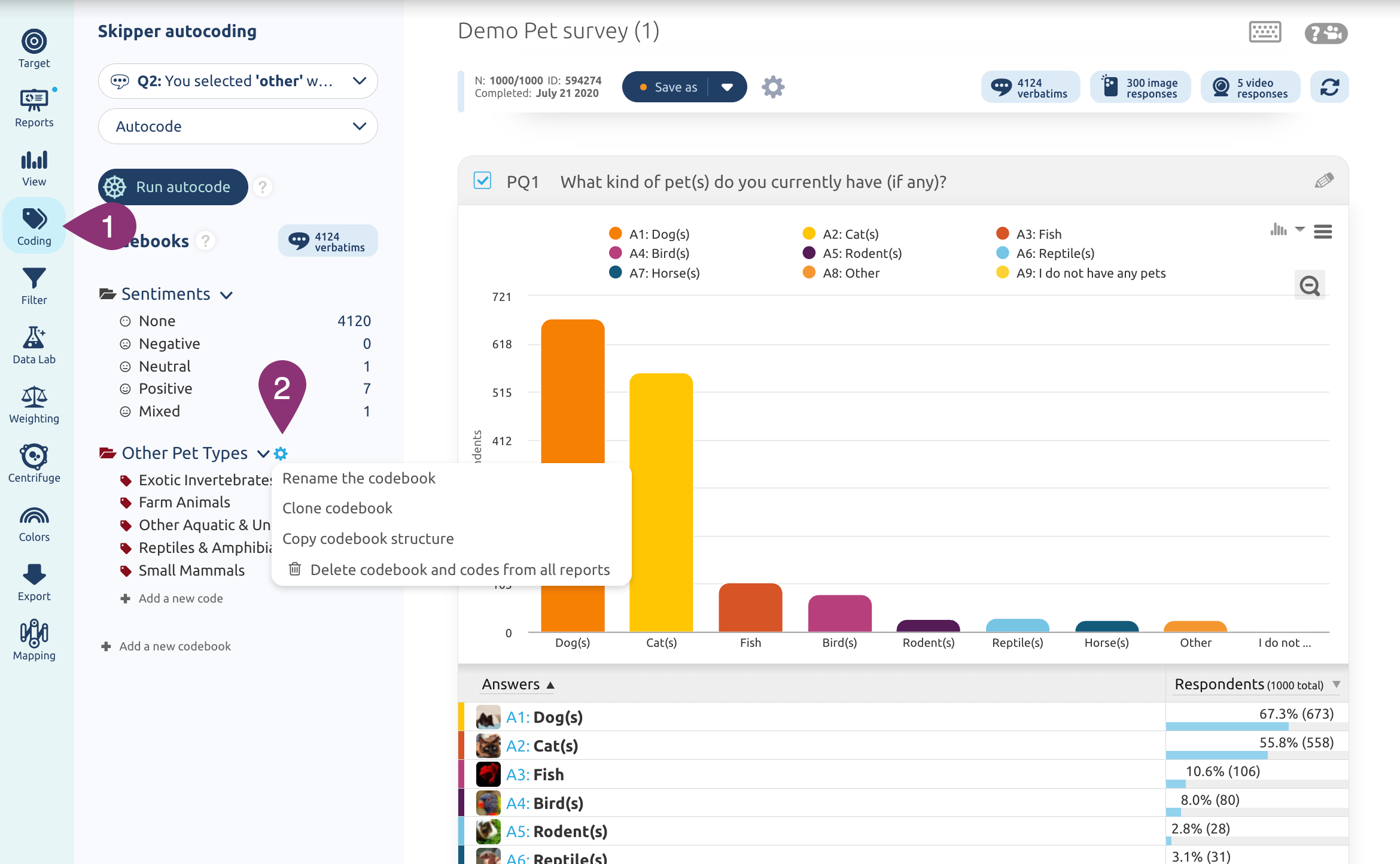Collapse the Sentiments codebook
The image size is (1400, 864).
click(x=226, y=295)
